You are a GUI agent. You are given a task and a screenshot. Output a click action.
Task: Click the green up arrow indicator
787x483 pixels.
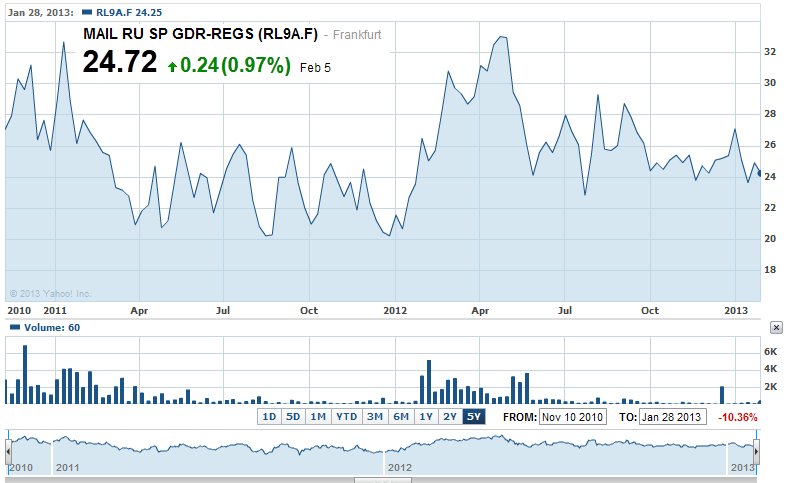tap(172, 66)
